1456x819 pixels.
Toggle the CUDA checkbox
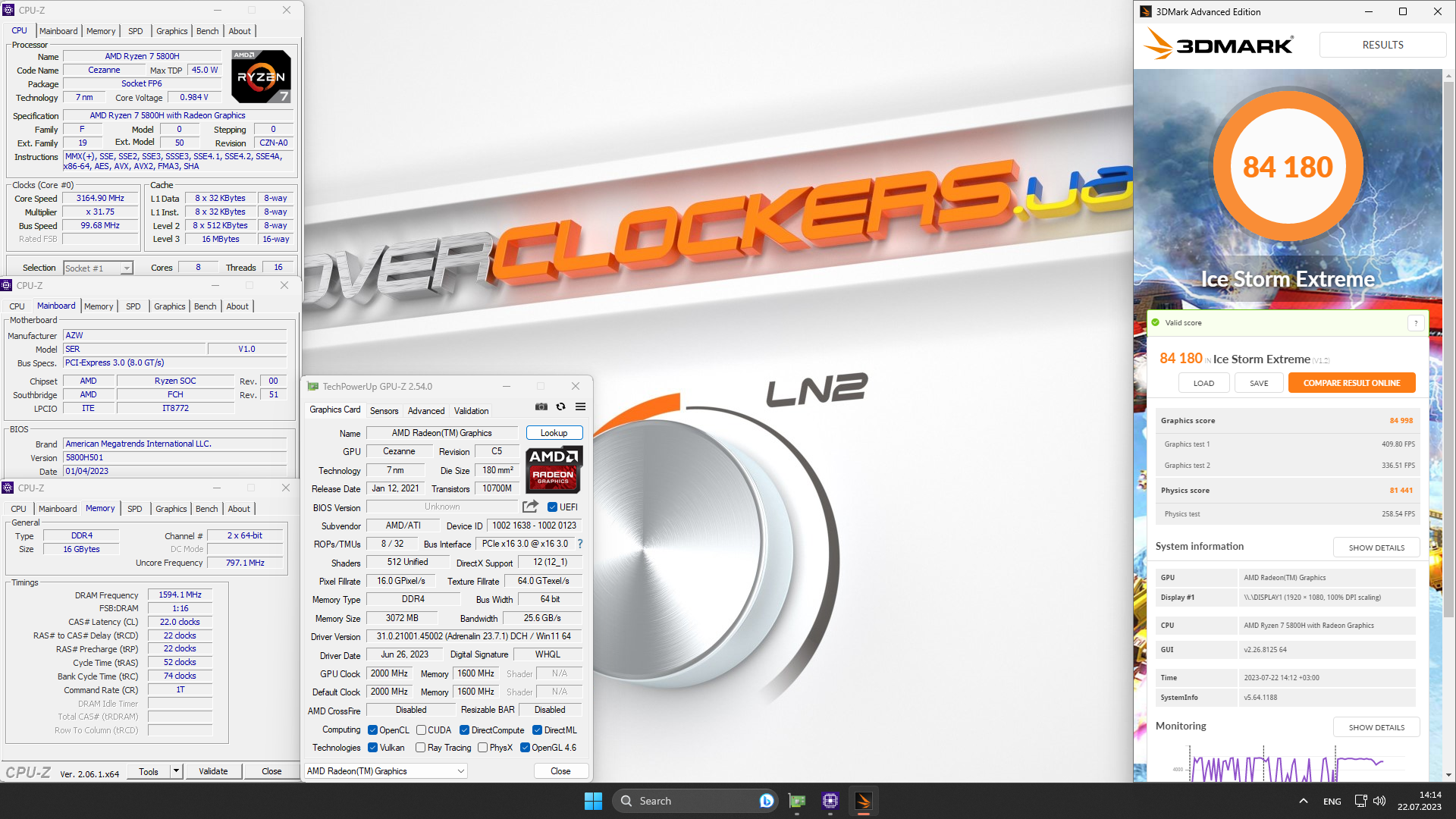pyautogui.click(x=421, y=730)
